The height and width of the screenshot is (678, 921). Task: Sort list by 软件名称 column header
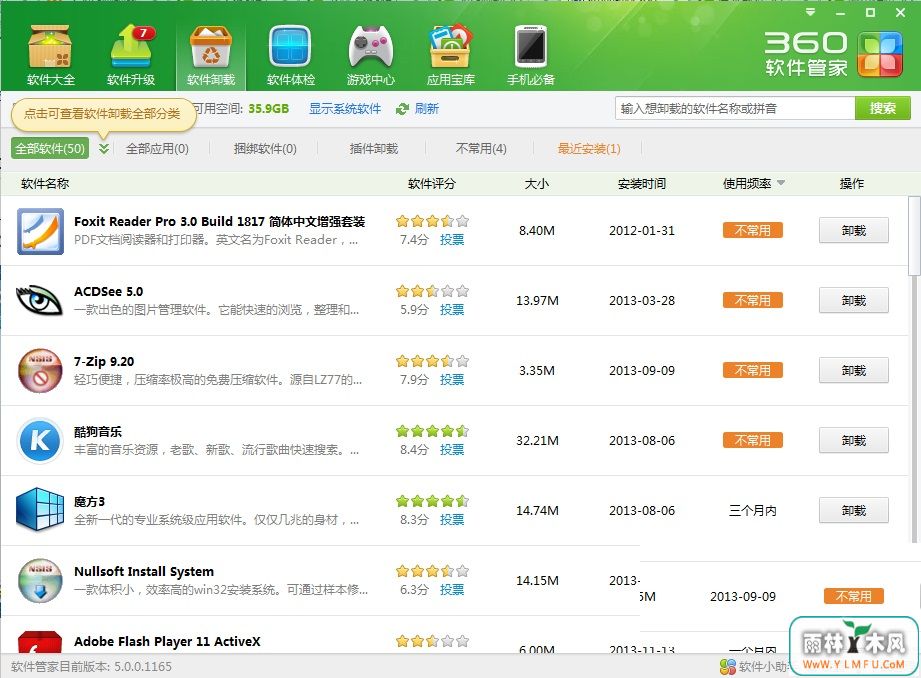[45, 183]
